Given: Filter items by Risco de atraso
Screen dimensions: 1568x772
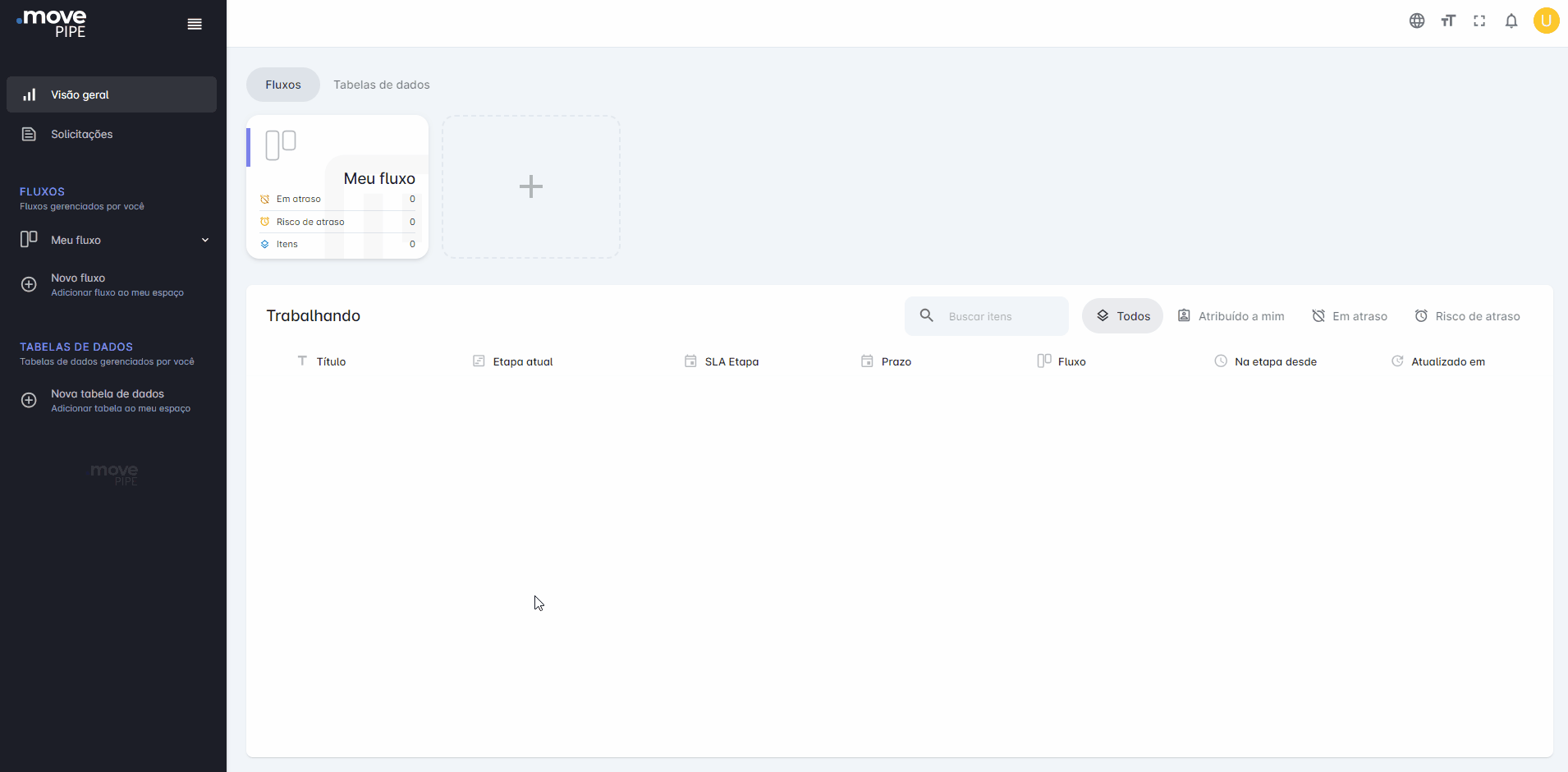Looking at the screenshot, I should pyautogui.click(x=1467, y=315).
